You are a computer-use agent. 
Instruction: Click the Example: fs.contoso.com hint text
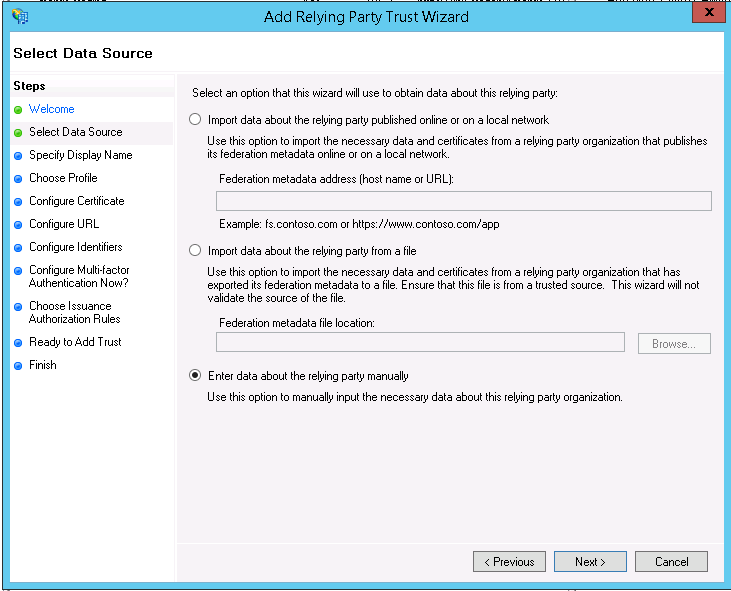[x=359, y=224]
